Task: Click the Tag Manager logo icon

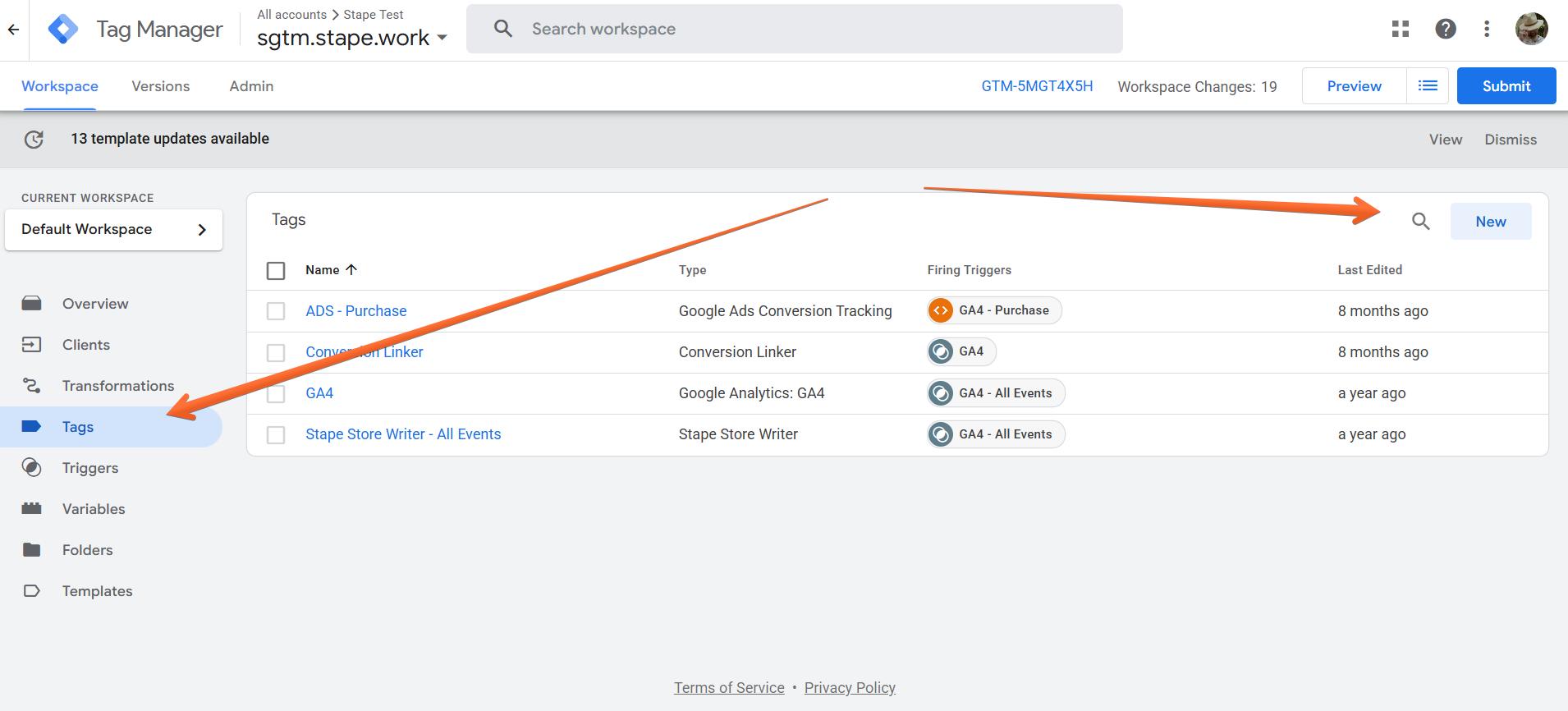Action: click(x=63, y=29)
